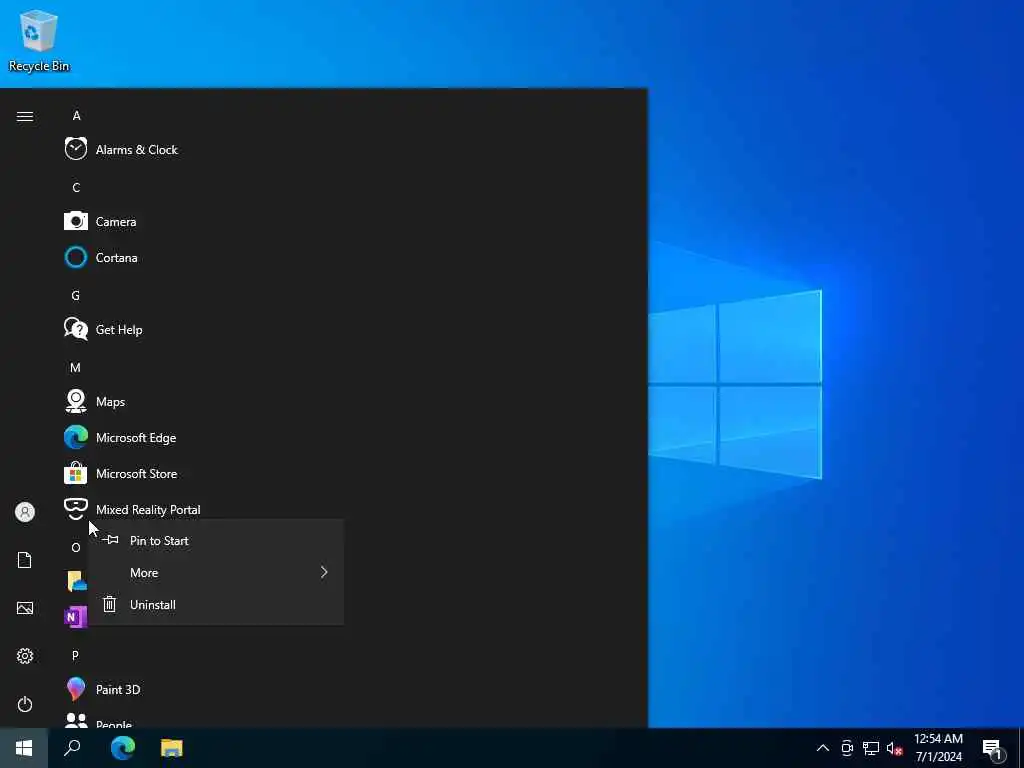Jump via the letter A header

76,116
